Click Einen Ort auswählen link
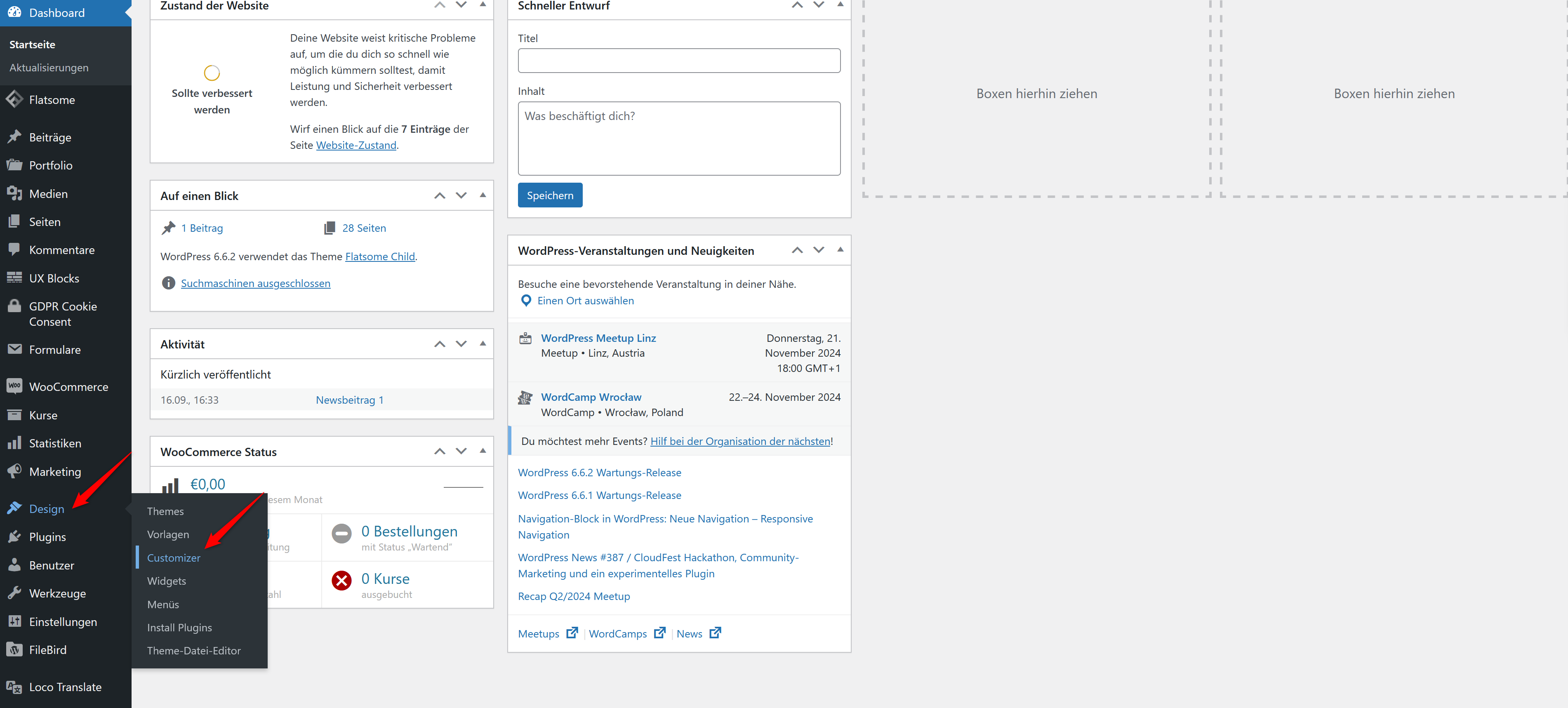The image size is (1568, 708). click(585, 301)
